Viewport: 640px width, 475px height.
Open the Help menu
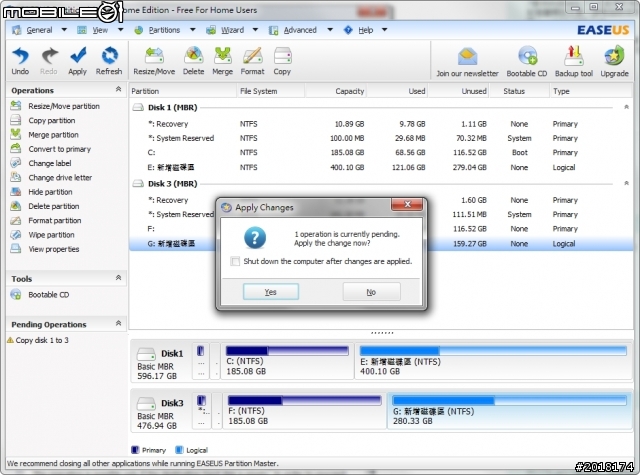[x=366, y=30]
